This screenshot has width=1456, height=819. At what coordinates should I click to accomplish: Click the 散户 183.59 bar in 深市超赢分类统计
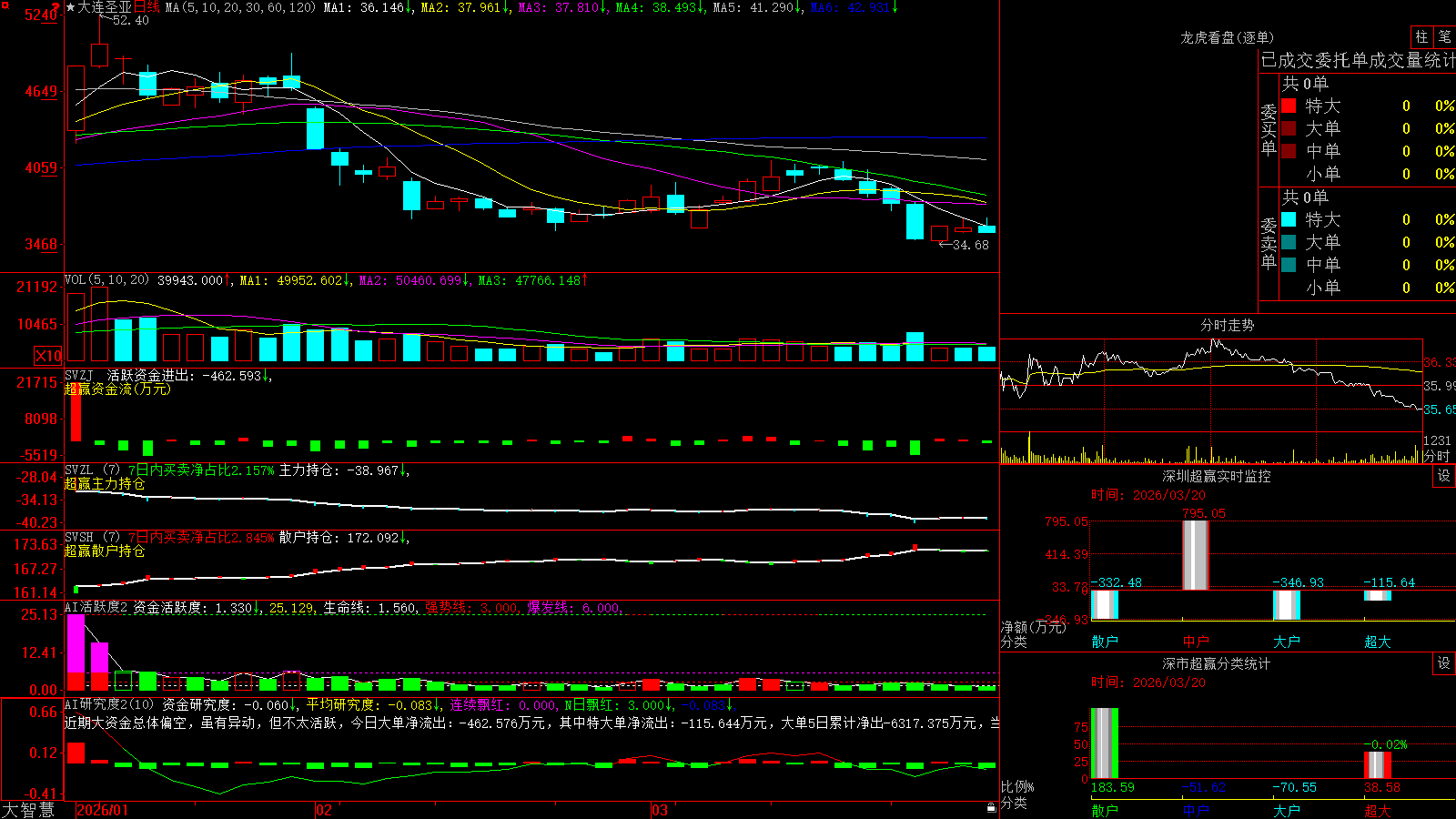(x=1105, y=743)
